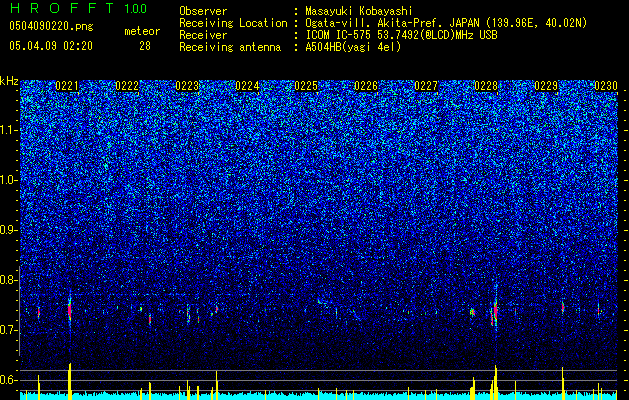Click the date stamp 05.04.09 02:20

pos(51,46)
